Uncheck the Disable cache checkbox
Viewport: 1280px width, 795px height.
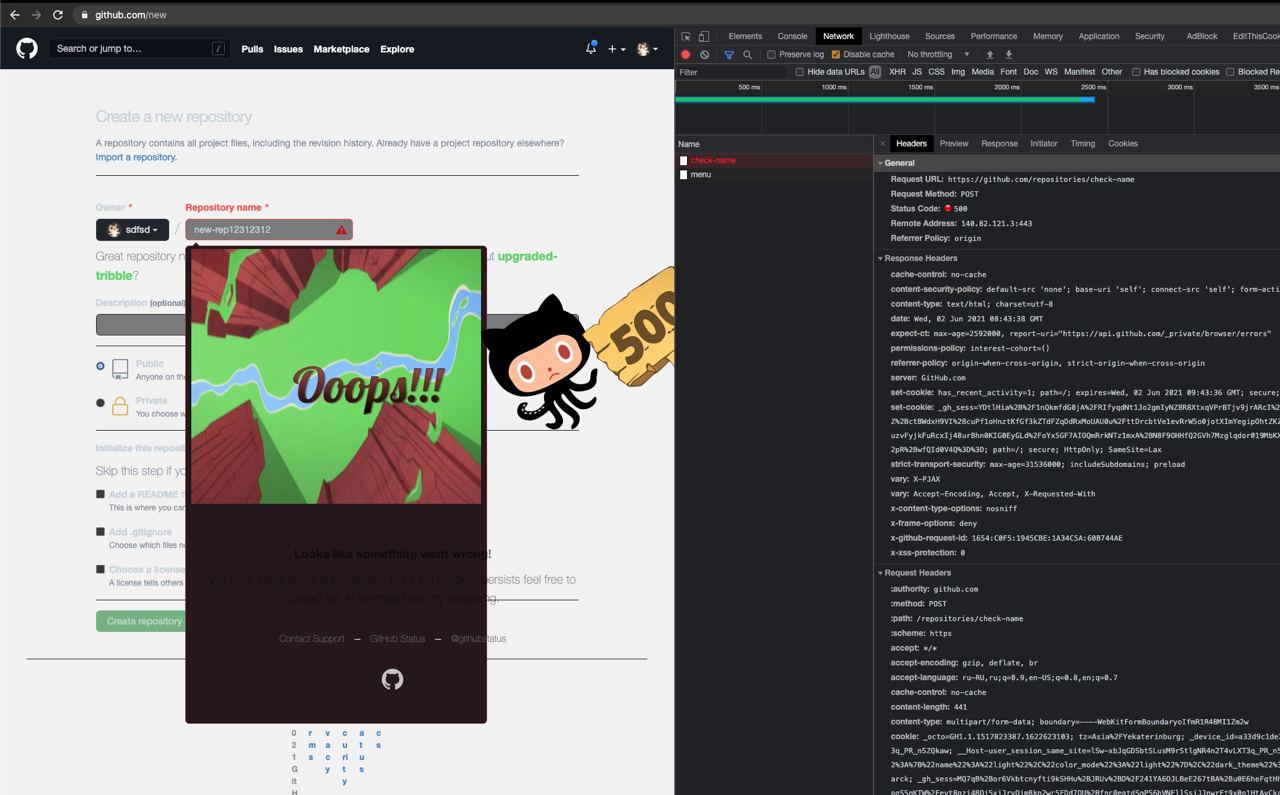coord(836,55)
